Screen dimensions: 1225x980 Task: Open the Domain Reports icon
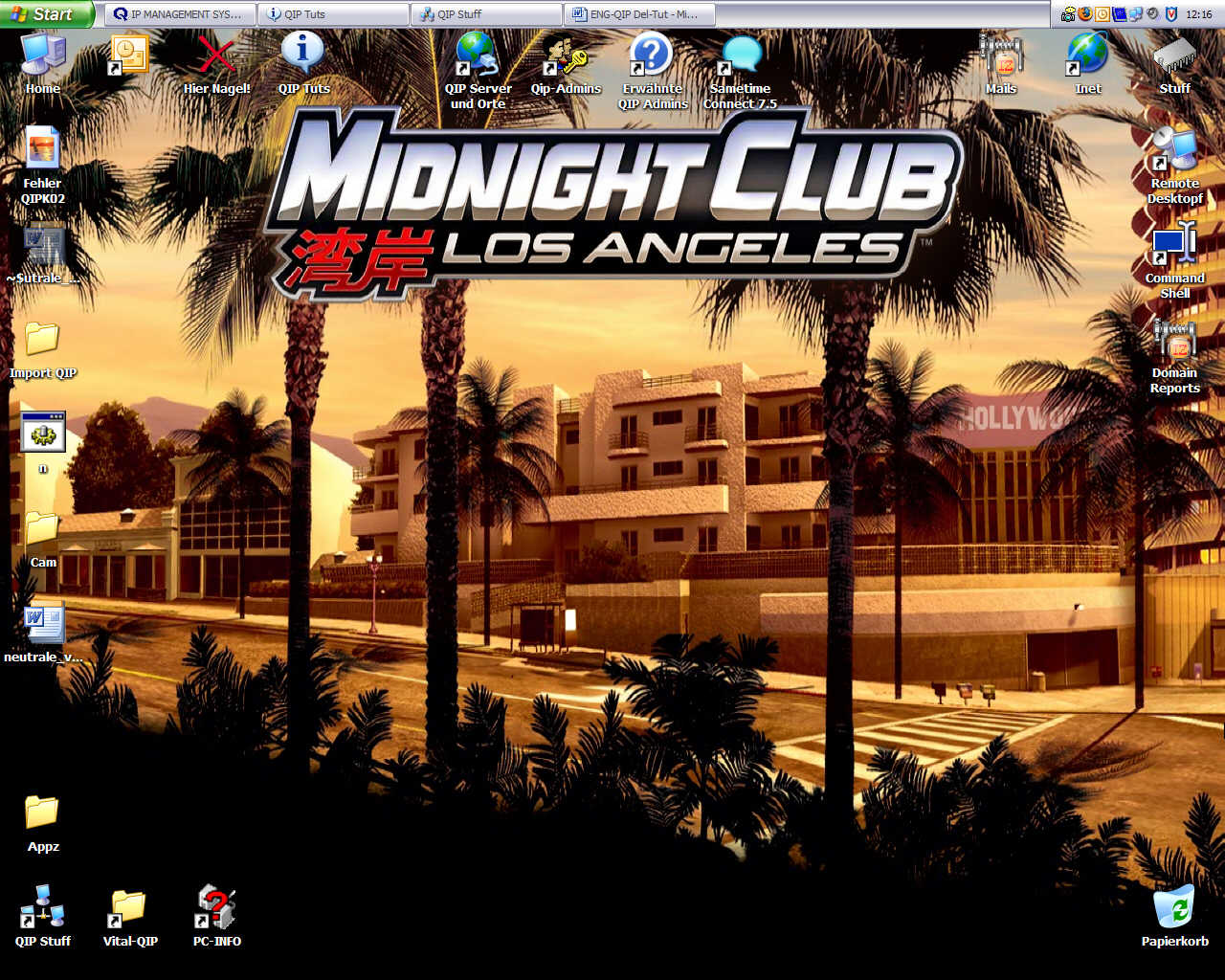[1175, 355]
